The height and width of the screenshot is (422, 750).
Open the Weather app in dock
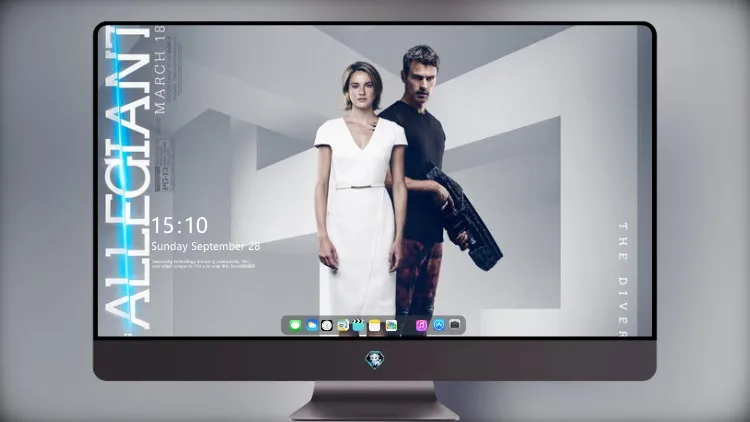311,325
